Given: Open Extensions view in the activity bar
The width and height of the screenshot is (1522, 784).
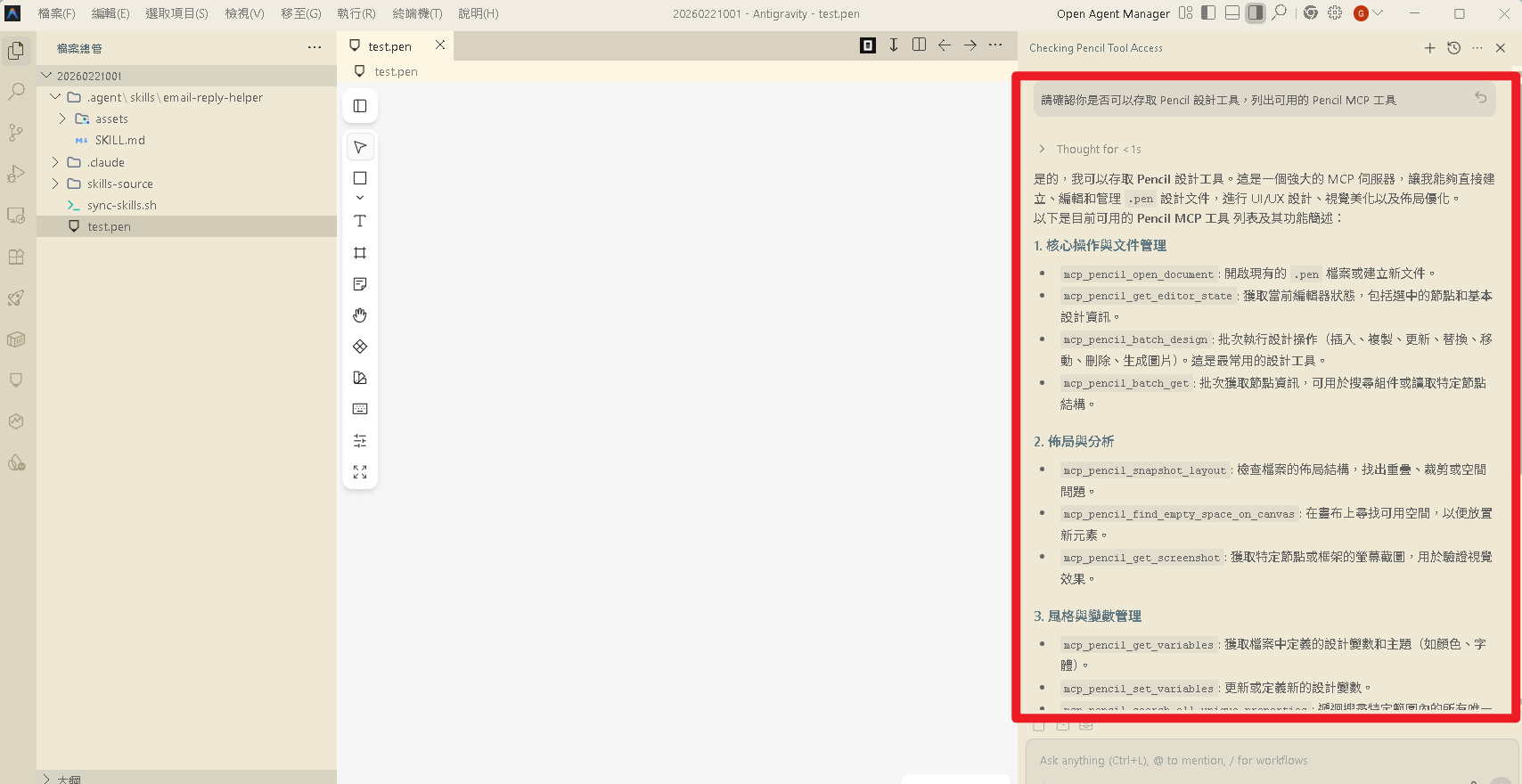Looking at the screenshot, I should pos(16,257).
